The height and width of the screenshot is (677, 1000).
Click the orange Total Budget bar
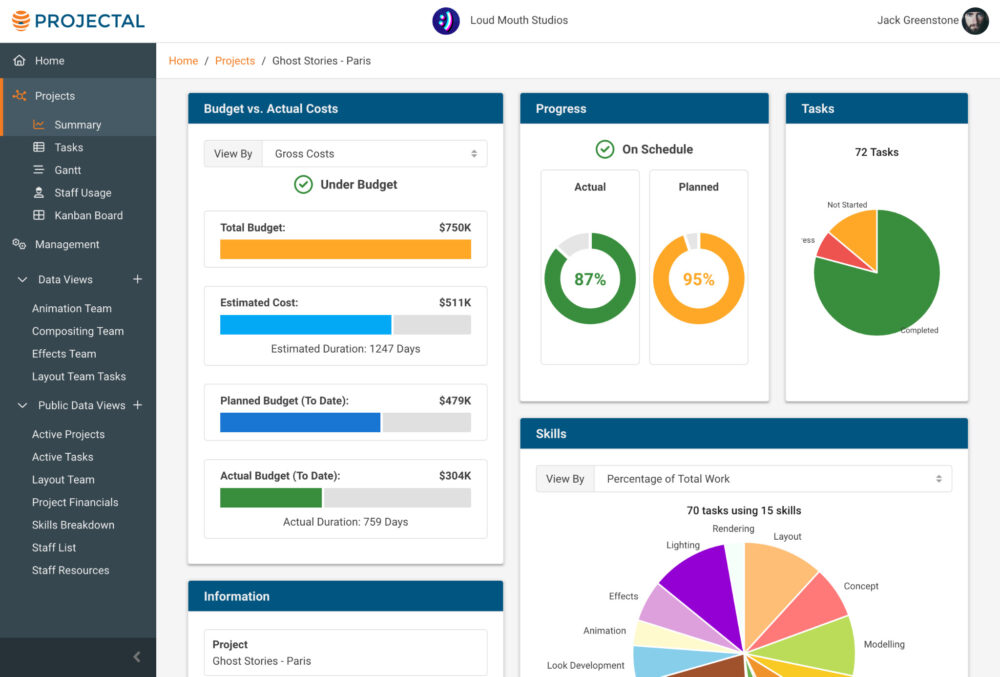point(345,249)
